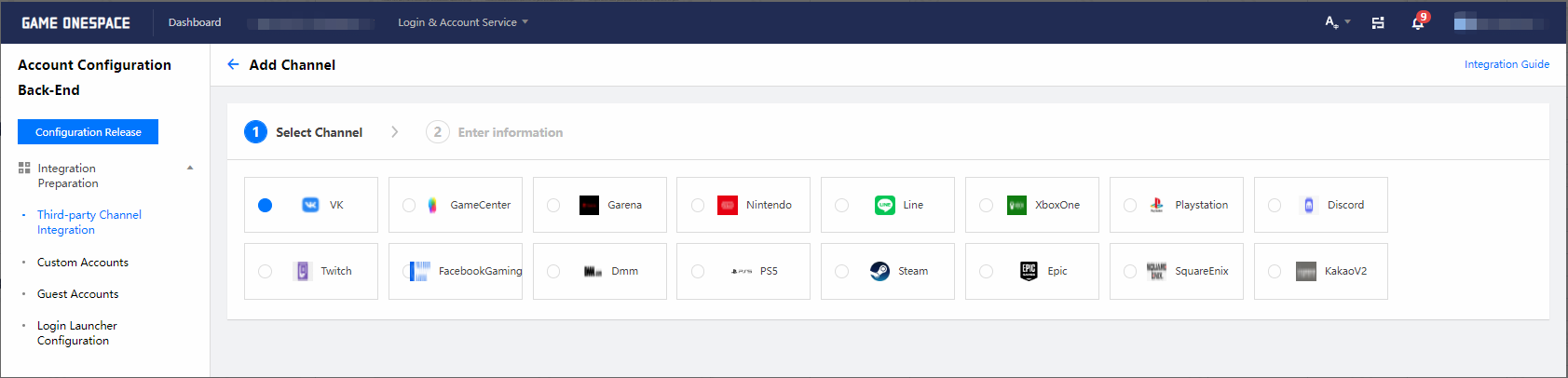This screenshot has height=378, width=1568.
Task: Click the Garena logo icon
Action: coord(589,205)
